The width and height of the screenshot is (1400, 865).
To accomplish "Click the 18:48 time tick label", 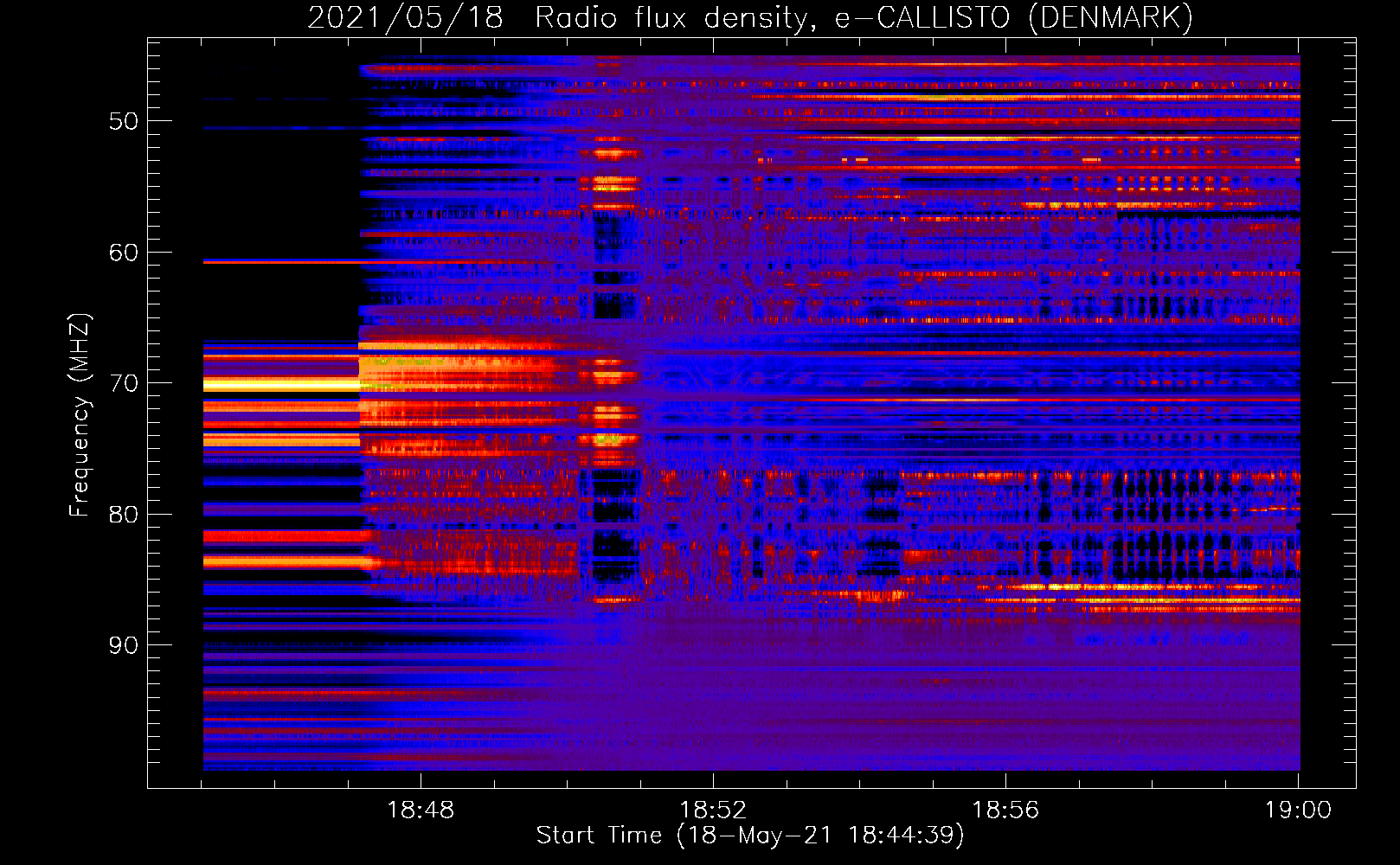I will [421, 811].
